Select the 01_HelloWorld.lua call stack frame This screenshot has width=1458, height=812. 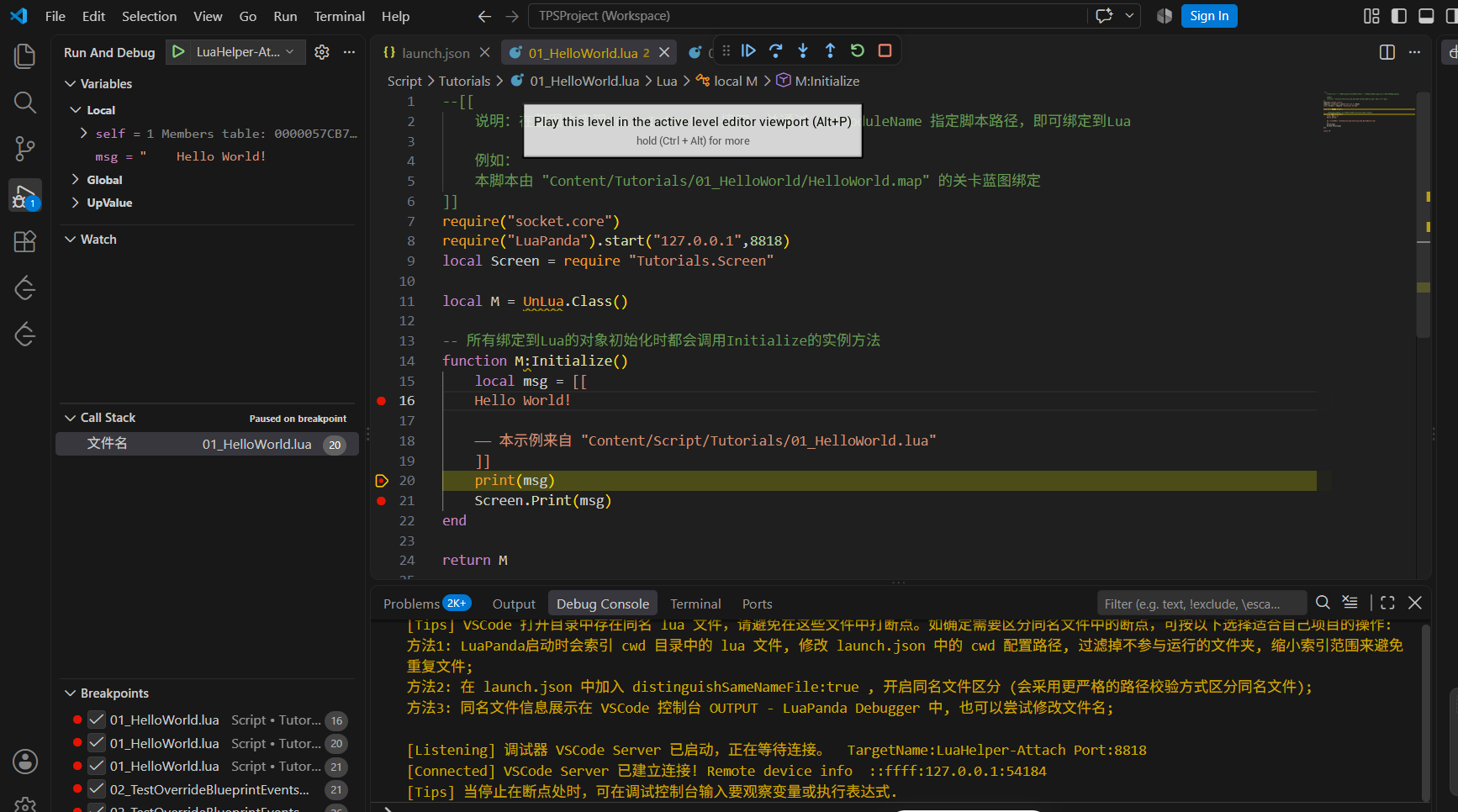coord(207,444)
